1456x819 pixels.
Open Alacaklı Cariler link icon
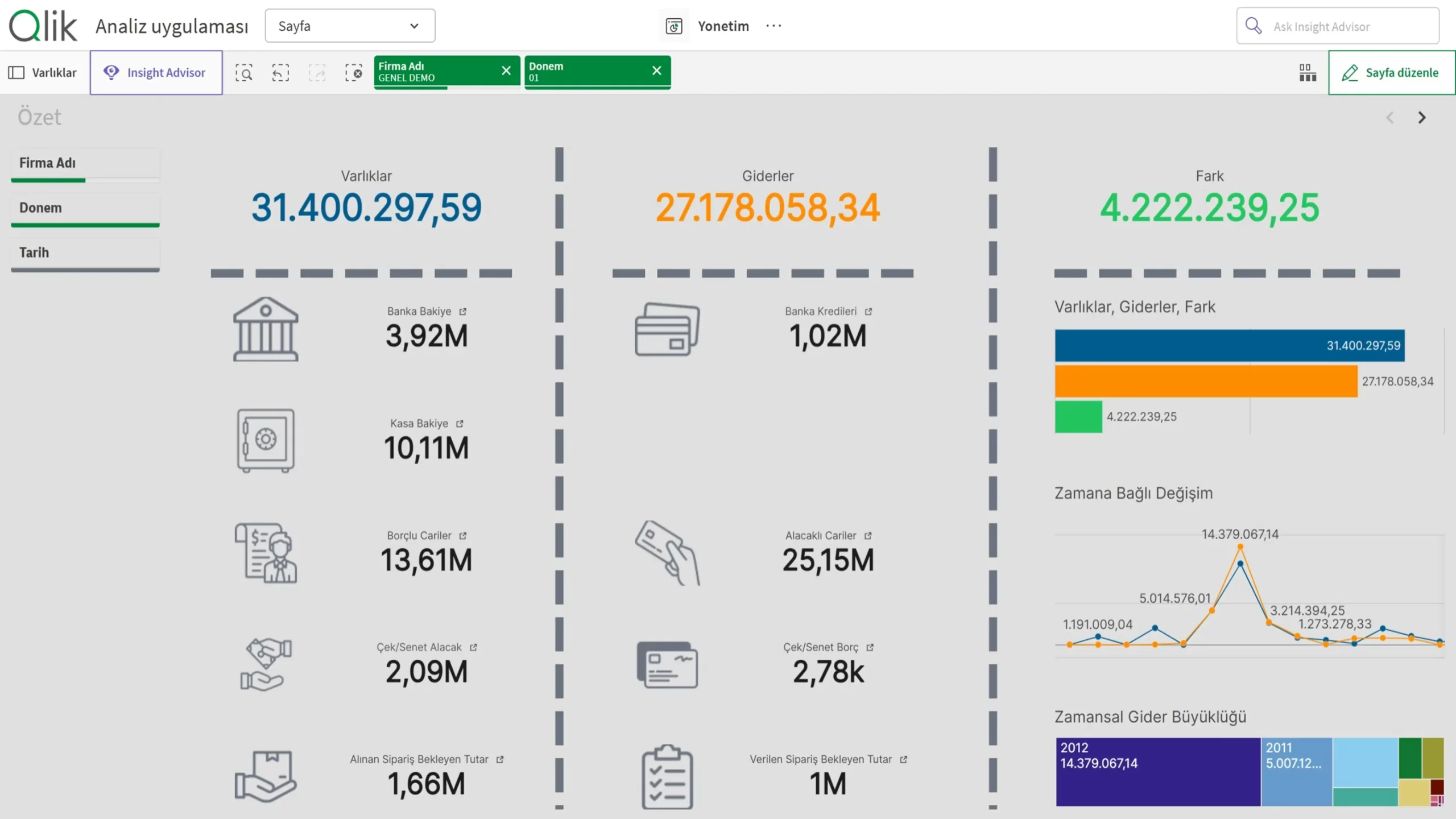coord(868,536)
